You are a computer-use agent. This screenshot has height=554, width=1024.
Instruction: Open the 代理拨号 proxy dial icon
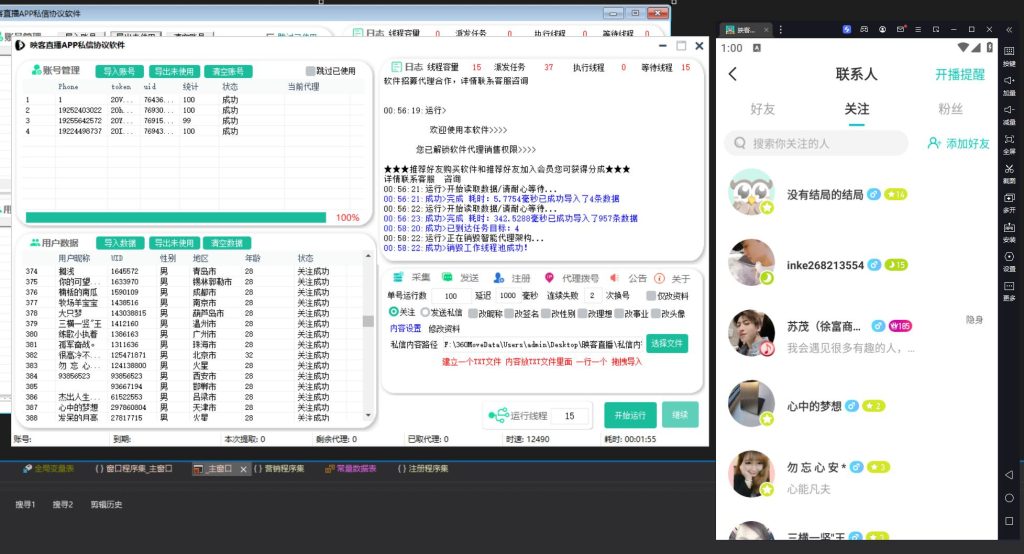pos(549,278)
